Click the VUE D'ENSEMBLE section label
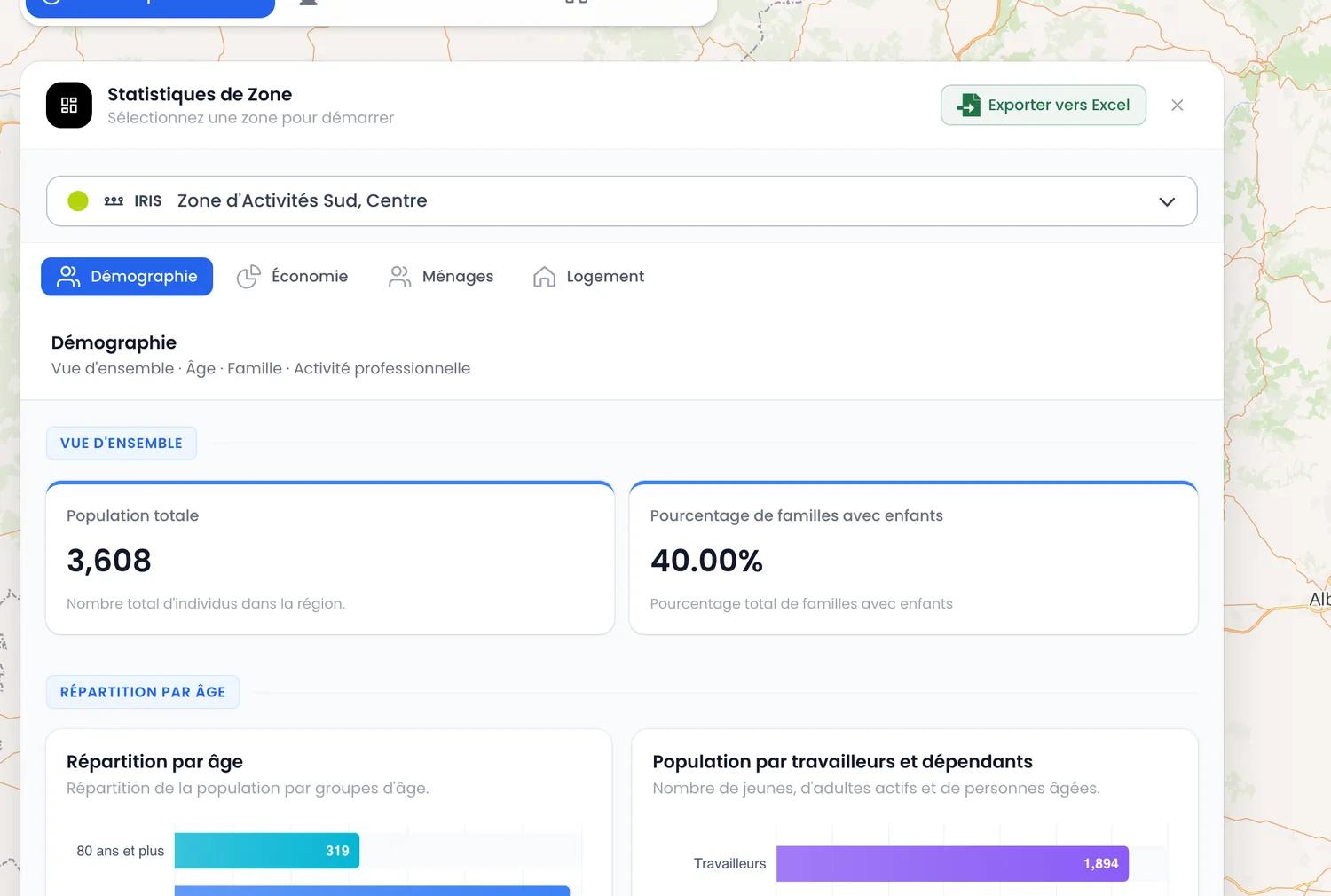Viewport: 1331px width, 896px height. pyautogui.click(x=122, y=444)
